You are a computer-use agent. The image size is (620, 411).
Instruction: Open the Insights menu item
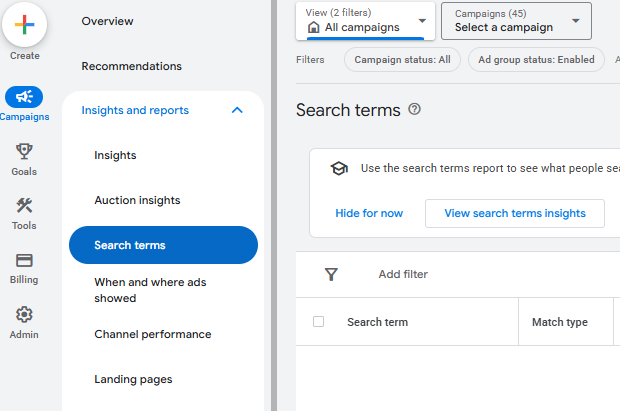pos(115,155)
